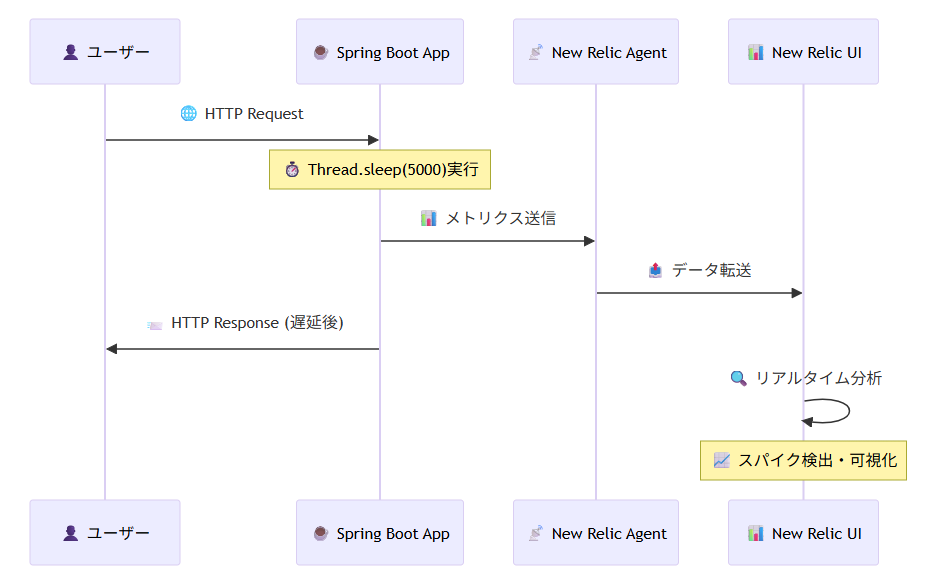Select the "リアルタイム分析" message label
This screenshot has width=932, height=584.
[818, 378]
